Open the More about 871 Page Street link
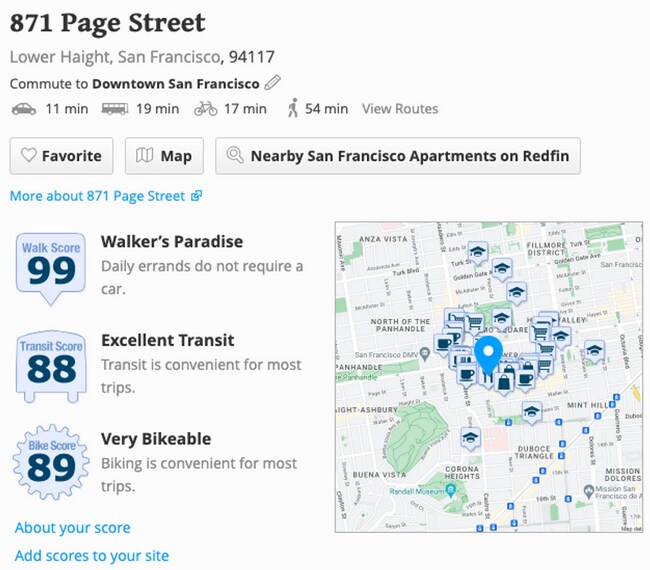 pyautogui.click(x=106, y=196)
